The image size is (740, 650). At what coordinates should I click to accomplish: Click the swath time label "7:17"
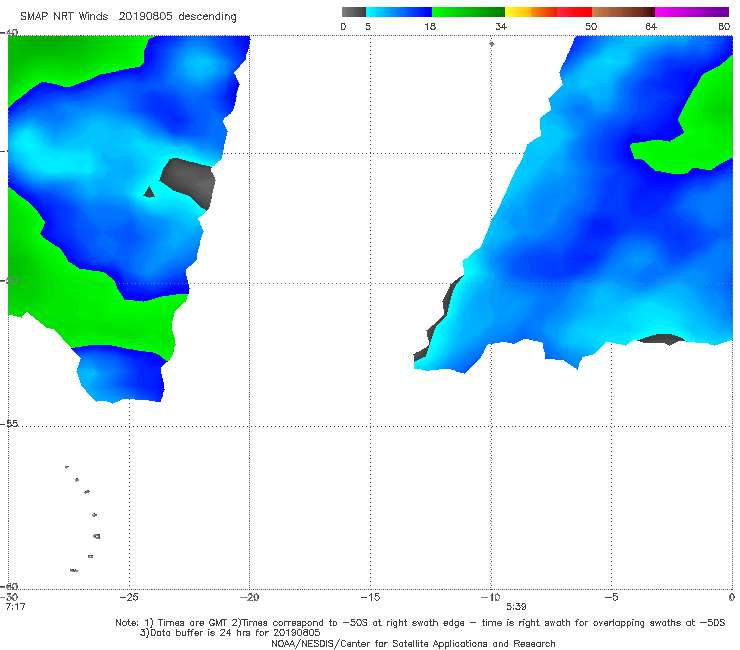click(x=15, y=607)
